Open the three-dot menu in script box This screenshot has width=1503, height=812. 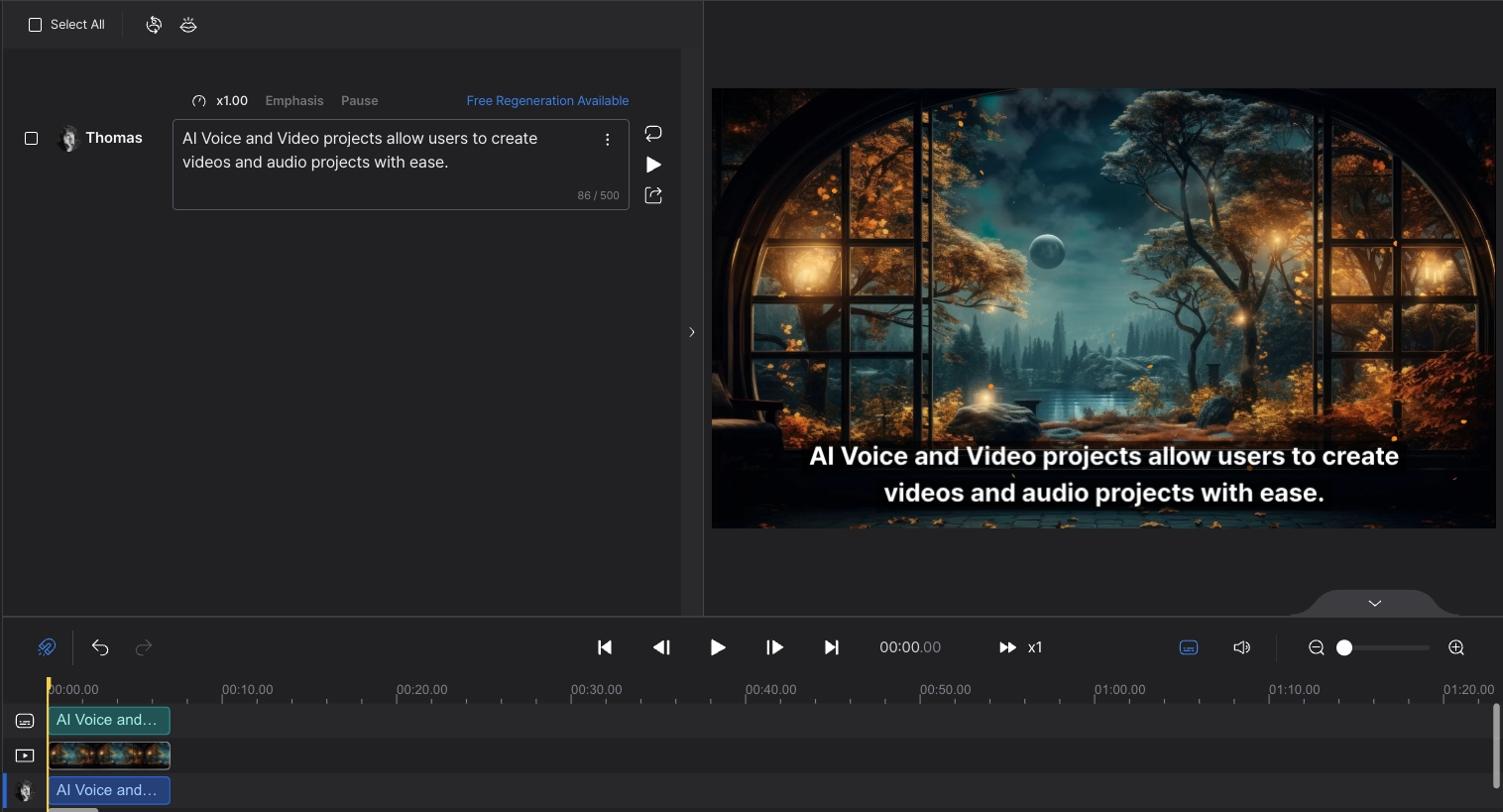point(608,140)
